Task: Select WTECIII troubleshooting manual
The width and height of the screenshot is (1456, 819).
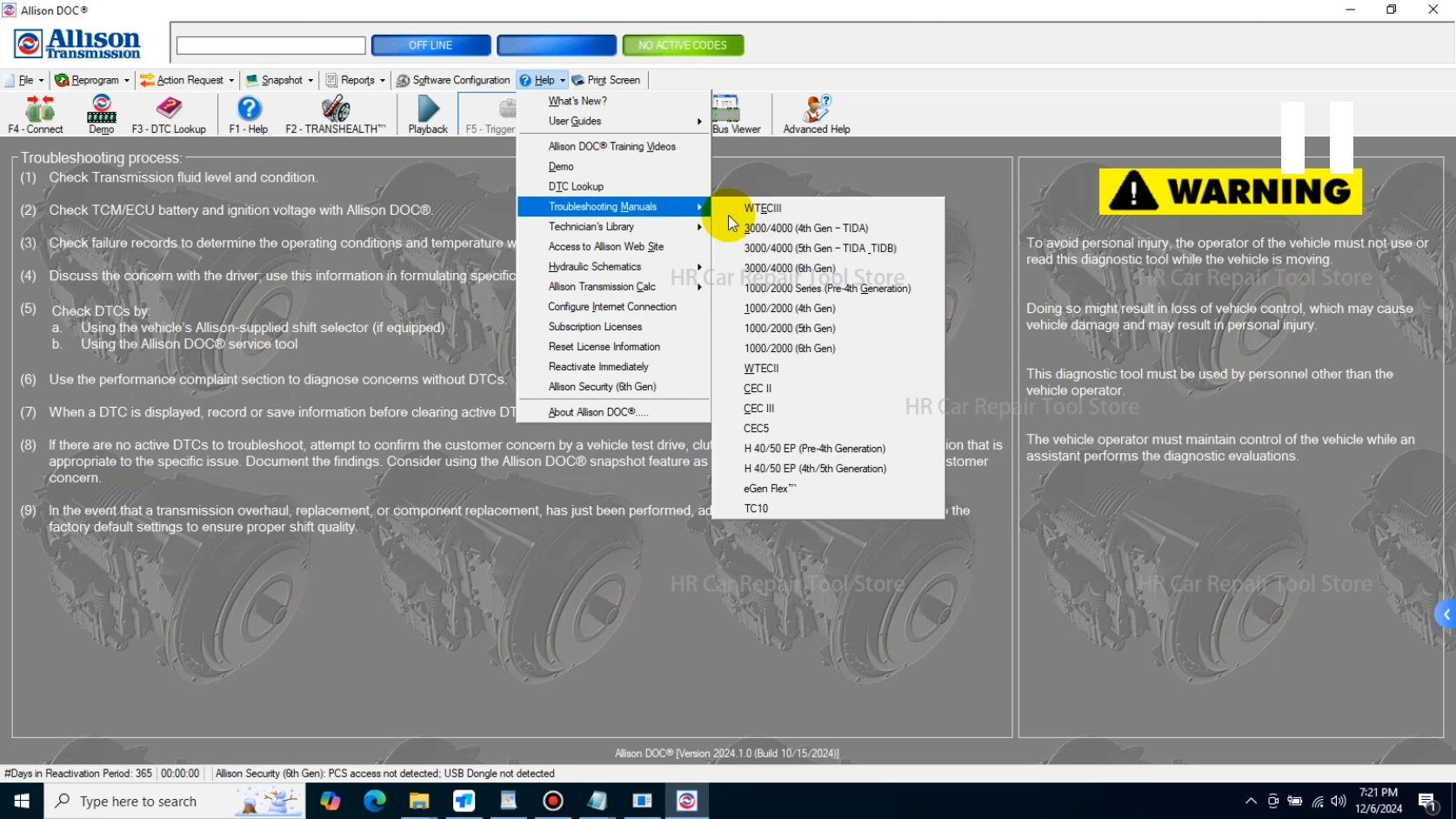Action: click(762, 208)
